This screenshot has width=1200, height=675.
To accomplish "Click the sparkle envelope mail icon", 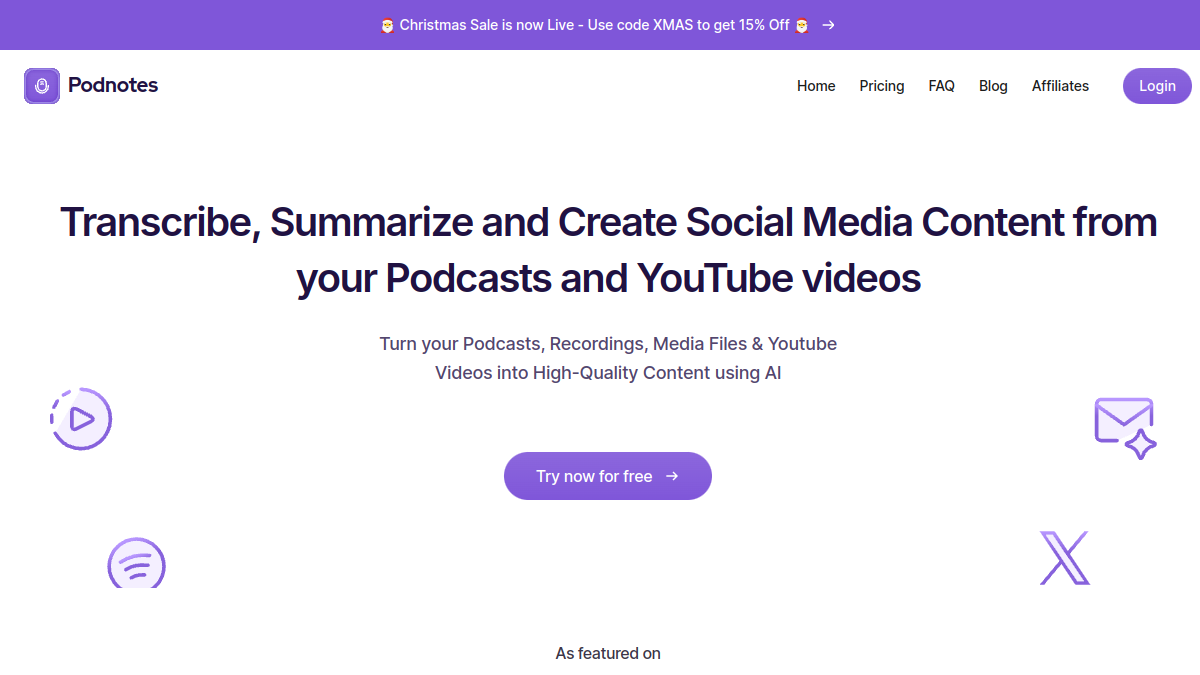I will 1125,428.
